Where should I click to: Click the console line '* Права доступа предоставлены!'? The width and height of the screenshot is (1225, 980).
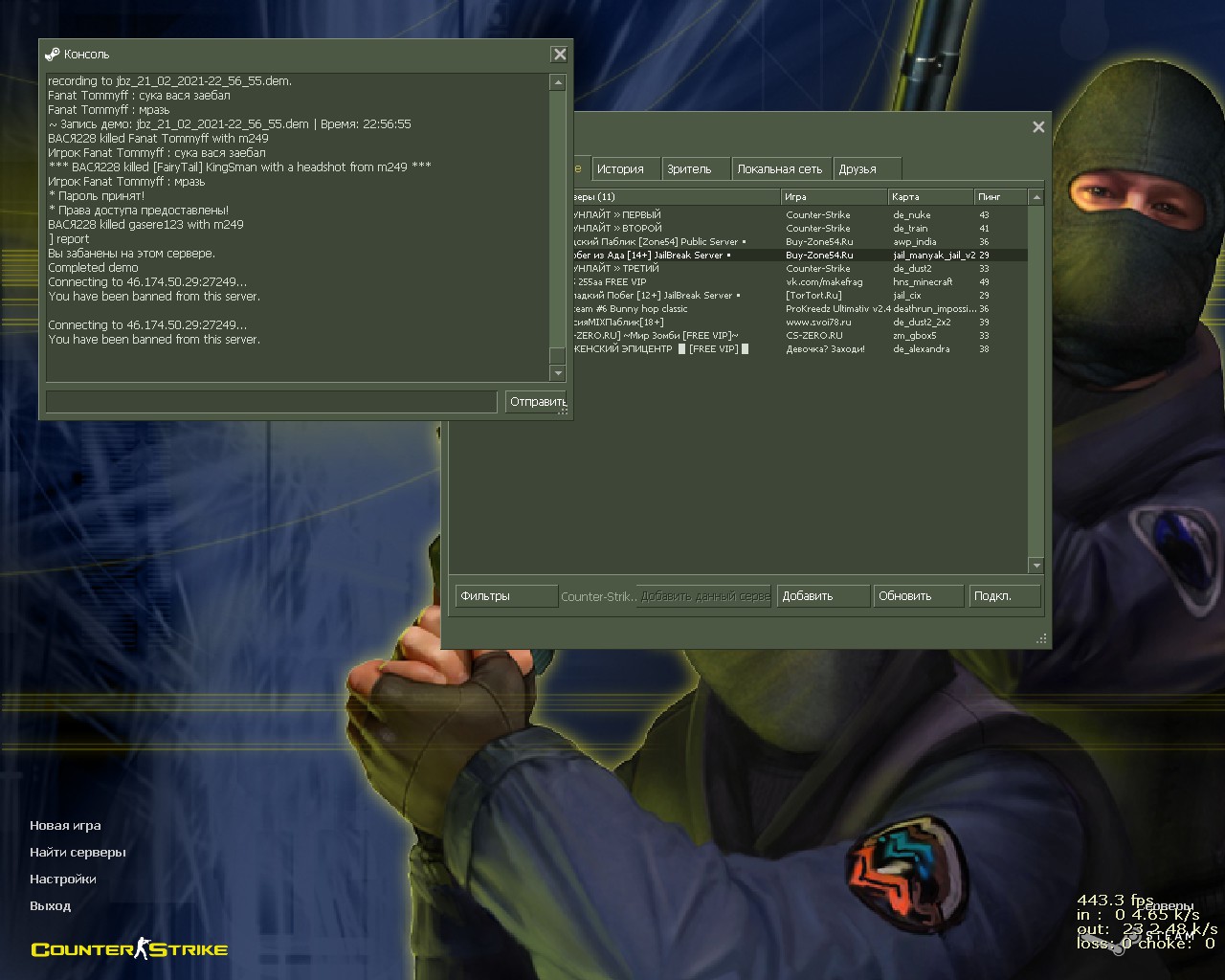tap(138, 211)
